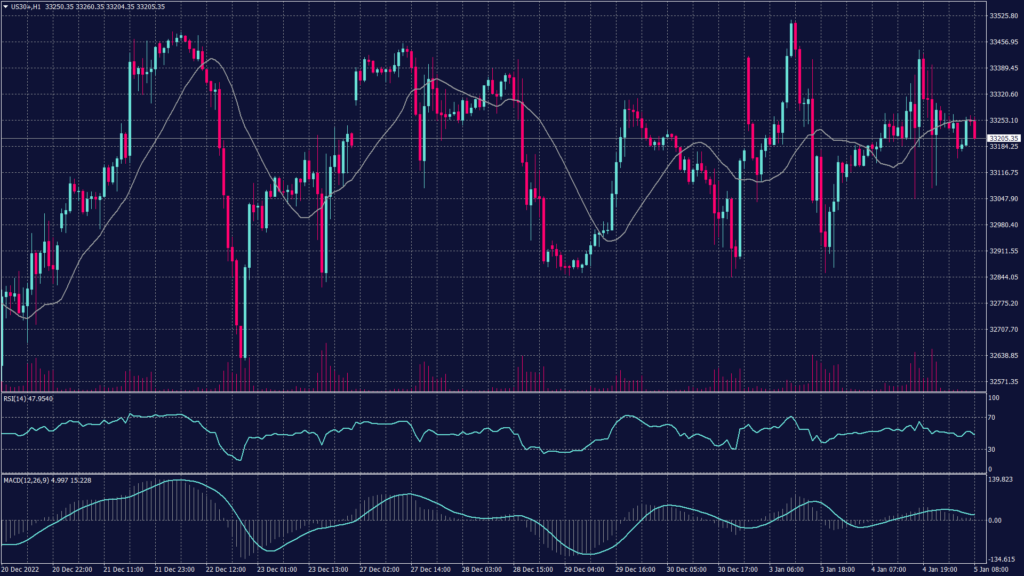Click the RSI 30 level label

pyautogui.click(x=992, y=449)
